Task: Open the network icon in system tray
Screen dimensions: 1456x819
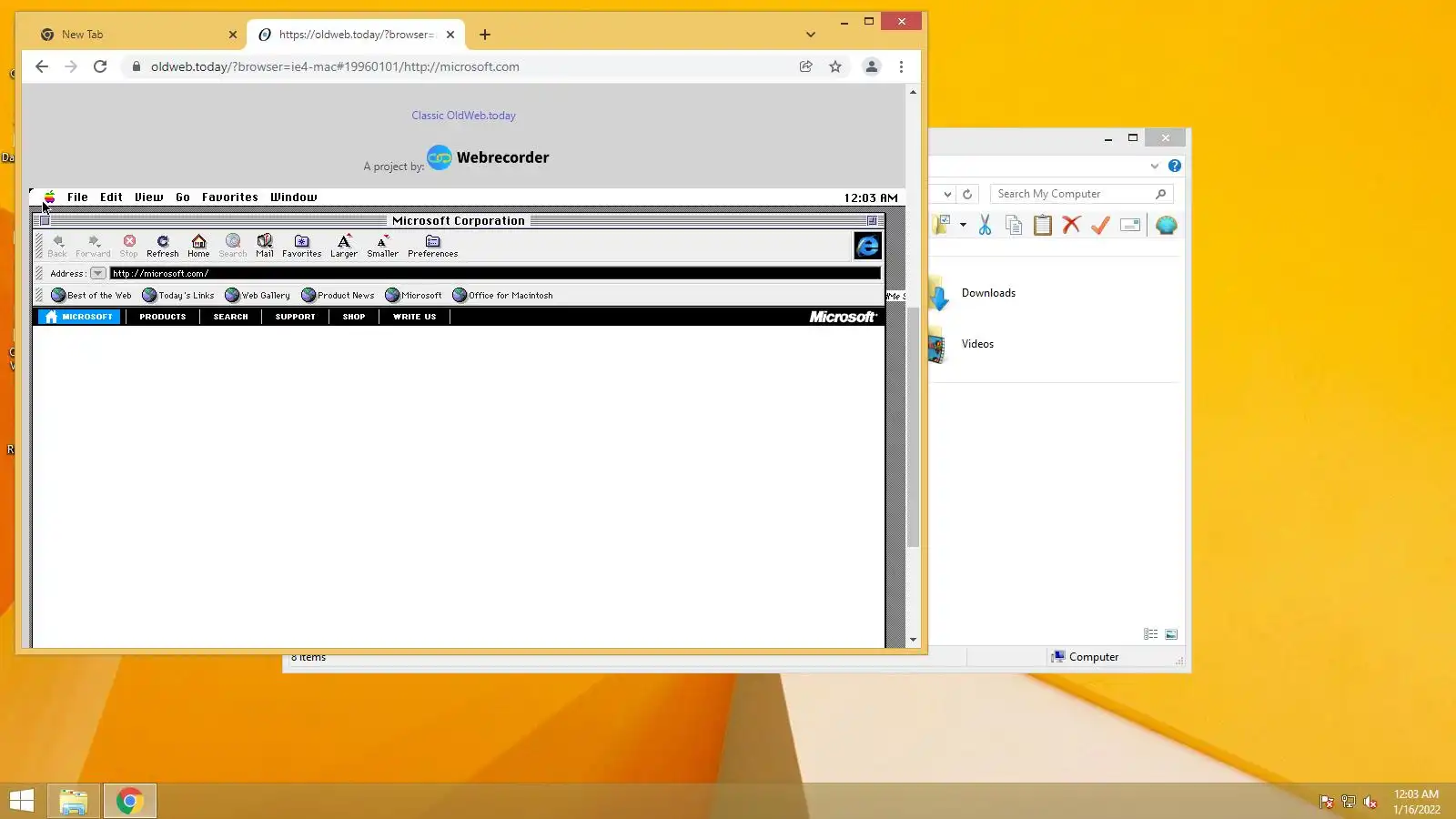Action: 1349,802
